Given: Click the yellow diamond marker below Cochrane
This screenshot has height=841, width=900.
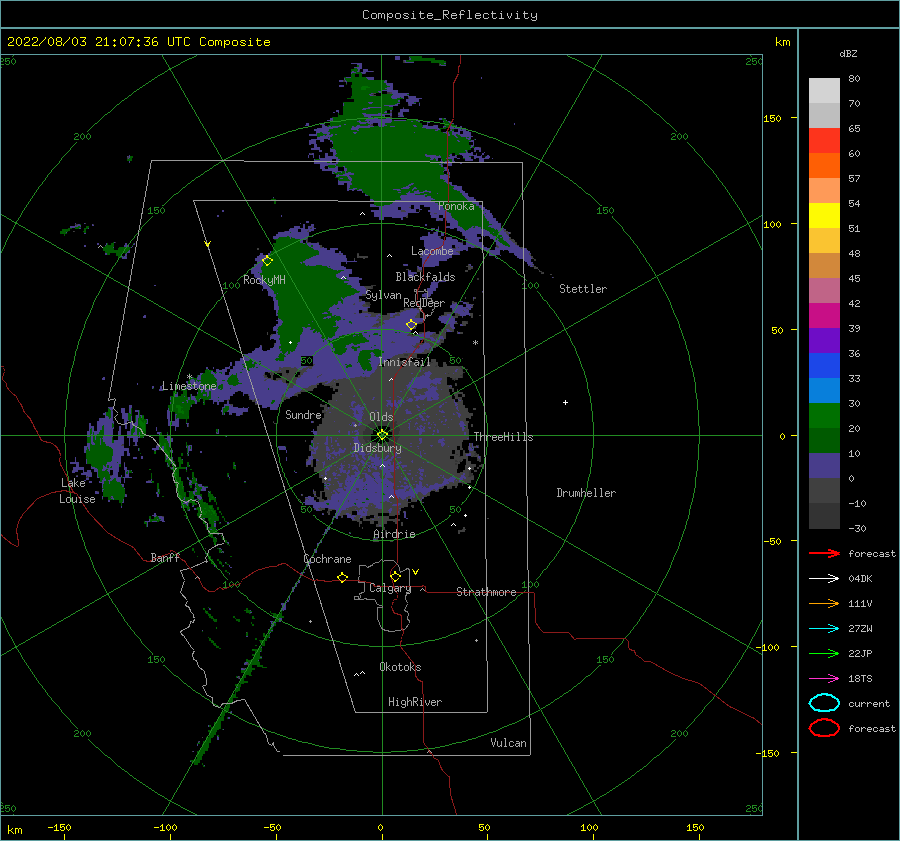Looking at the screenshot, I should (343, 577).
